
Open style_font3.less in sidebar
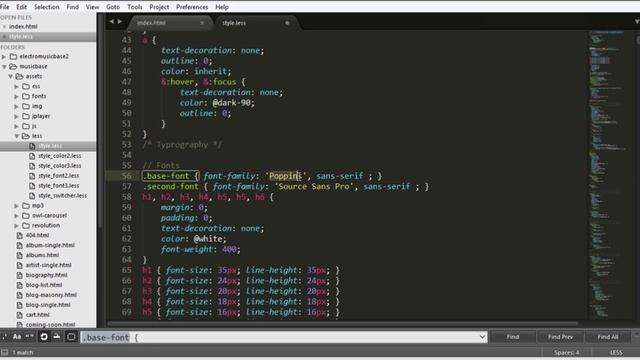click(x=59, y=186)
